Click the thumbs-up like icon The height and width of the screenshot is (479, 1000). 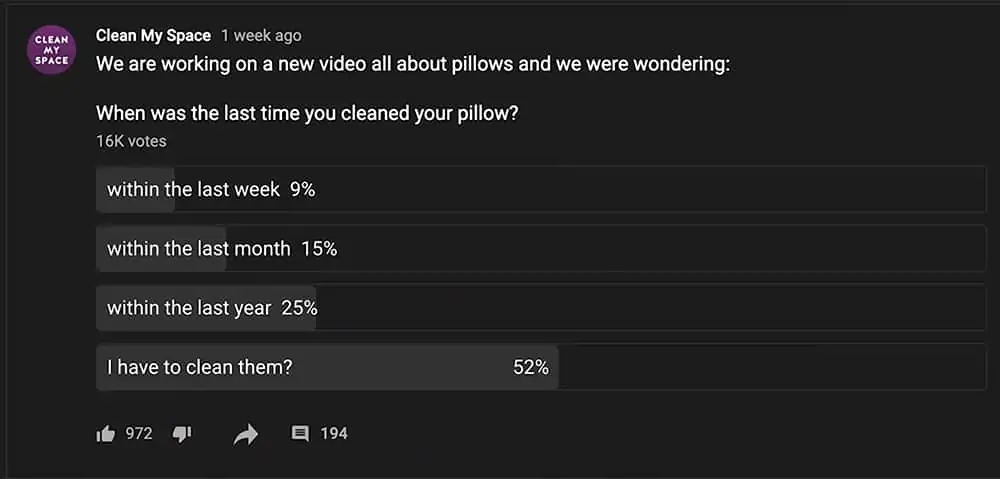[106, 433]
